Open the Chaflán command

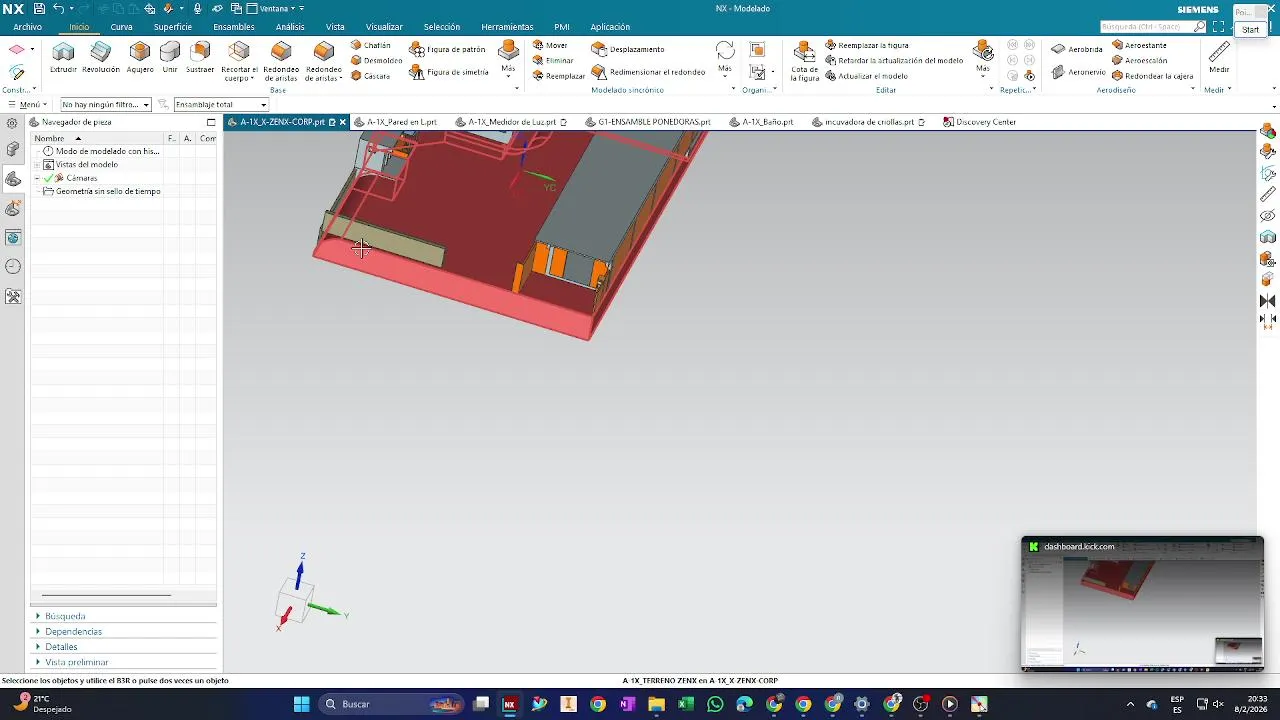point(371,45)
